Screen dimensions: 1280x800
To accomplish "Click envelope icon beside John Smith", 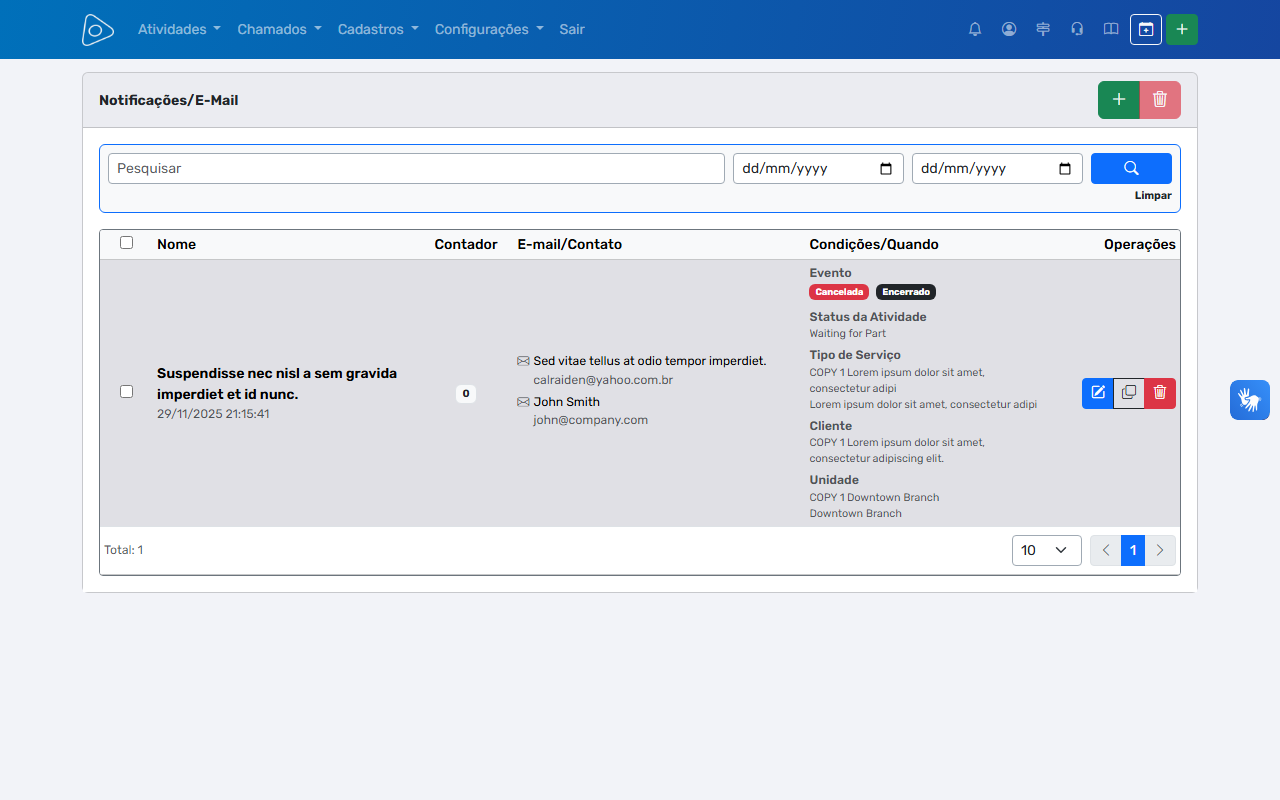I will click(523, 402).
